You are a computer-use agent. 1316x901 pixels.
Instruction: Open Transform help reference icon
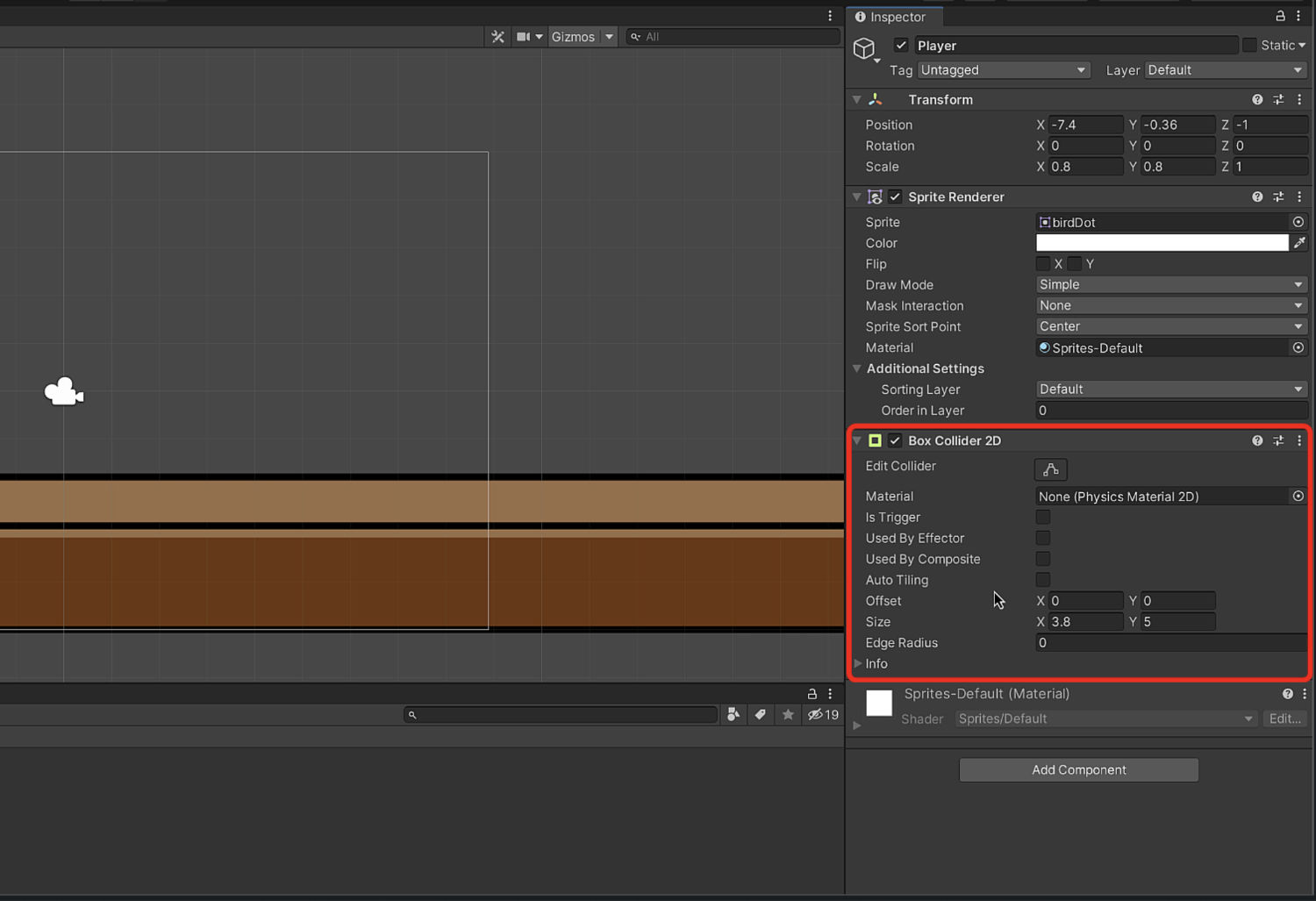[1257, 100]
